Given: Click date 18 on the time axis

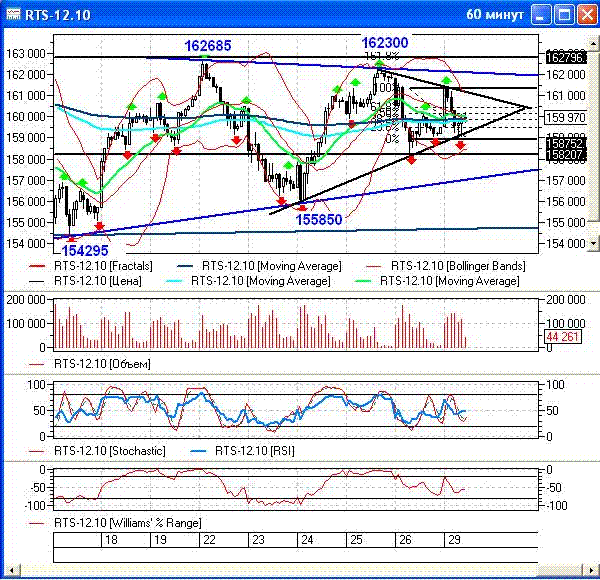Looking at the screenshot, I should (x=111, y=540).
